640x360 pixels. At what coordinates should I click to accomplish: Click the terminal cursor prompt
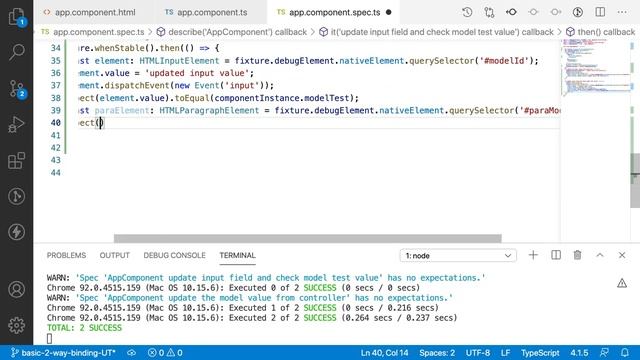coord(49,338)
